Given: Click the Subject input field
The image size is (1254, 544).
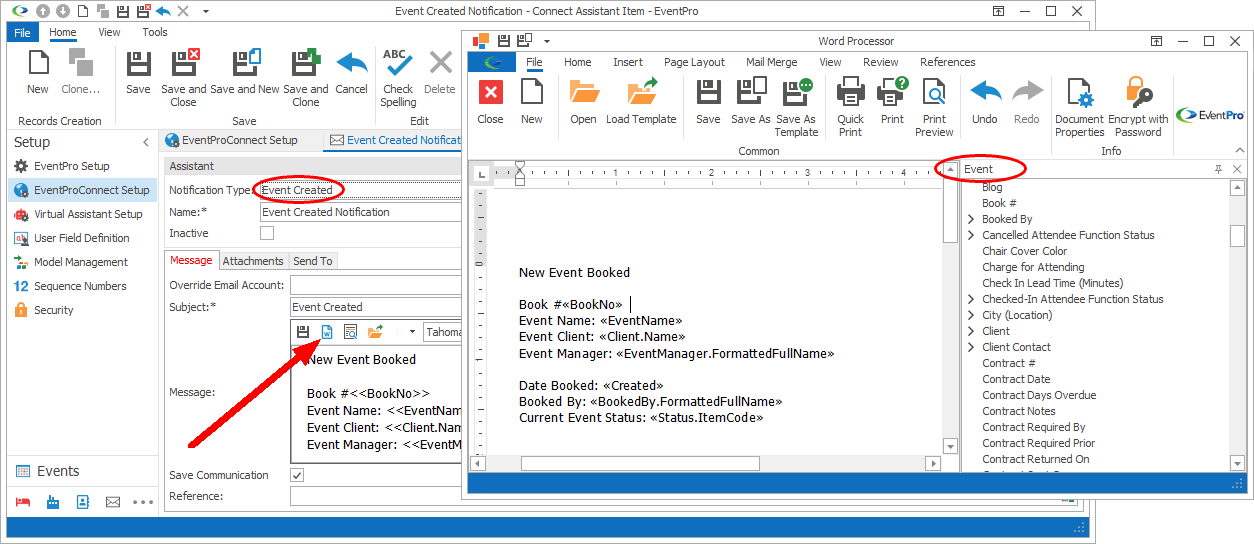Looking at the screenshot, I should [x=376, y=307].
